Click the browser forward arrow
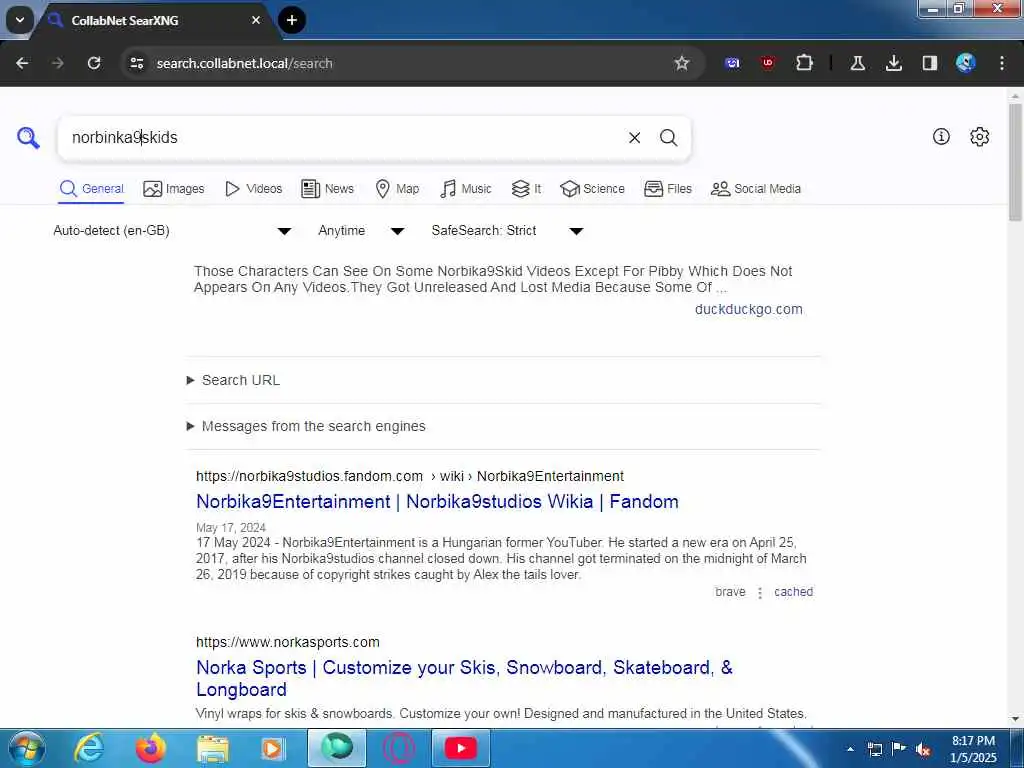Viewport: 1024px width, 768px height. [57, 63]
